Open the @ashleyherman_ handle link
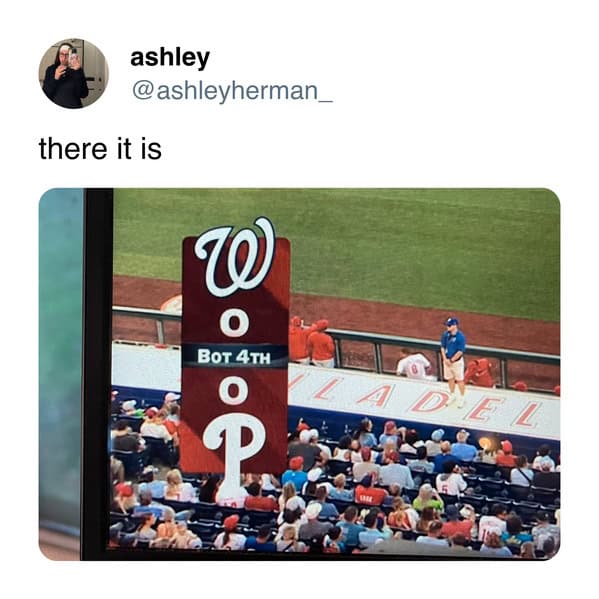The width and height of the screenshot is (599, 599). pyautogui.click(x=232, y=91)
